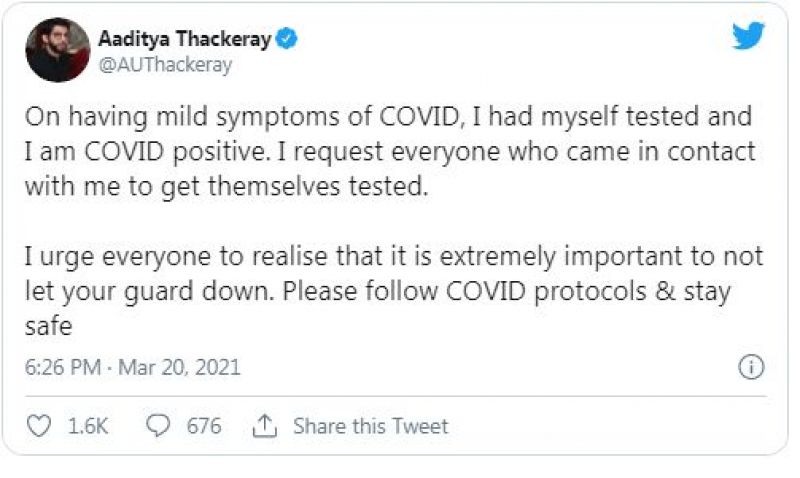This screenshot has width=800, height=478.
Task: Click the line starting "I urge everyone"
Action: [394, 259]
